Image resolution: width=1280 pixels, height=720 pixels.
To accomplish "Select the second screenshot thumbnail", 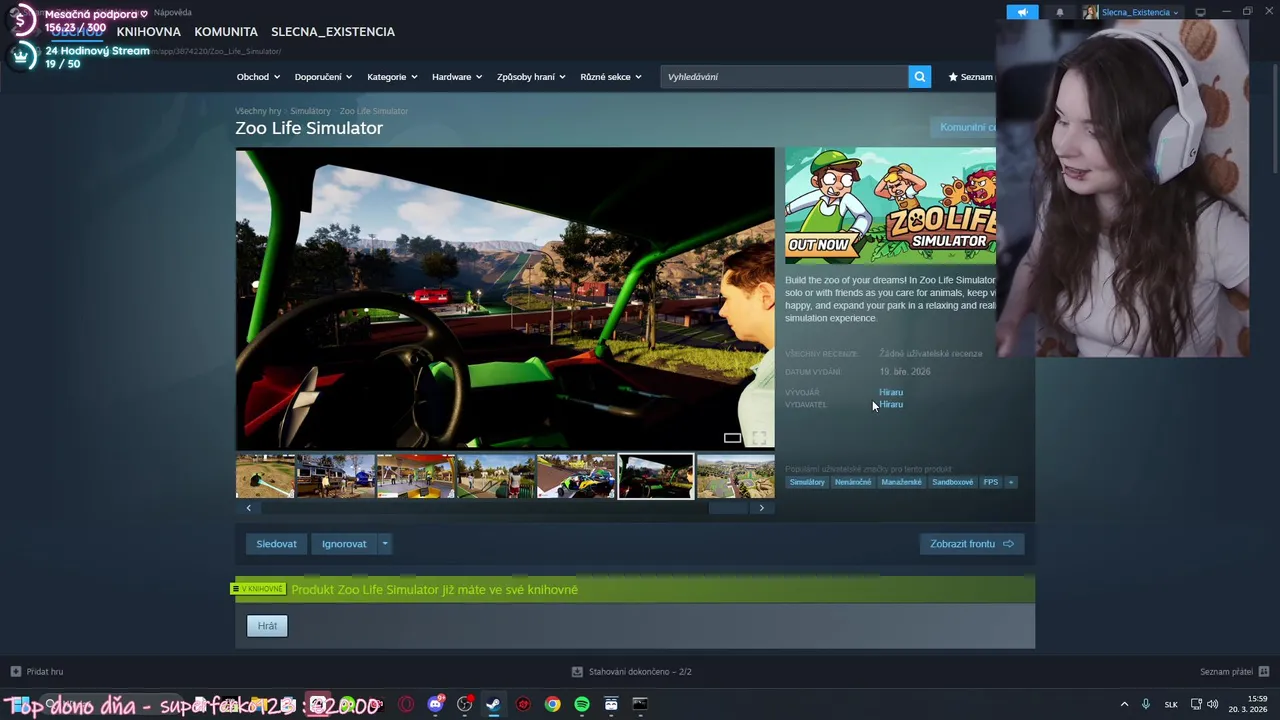I will point(335,476).
